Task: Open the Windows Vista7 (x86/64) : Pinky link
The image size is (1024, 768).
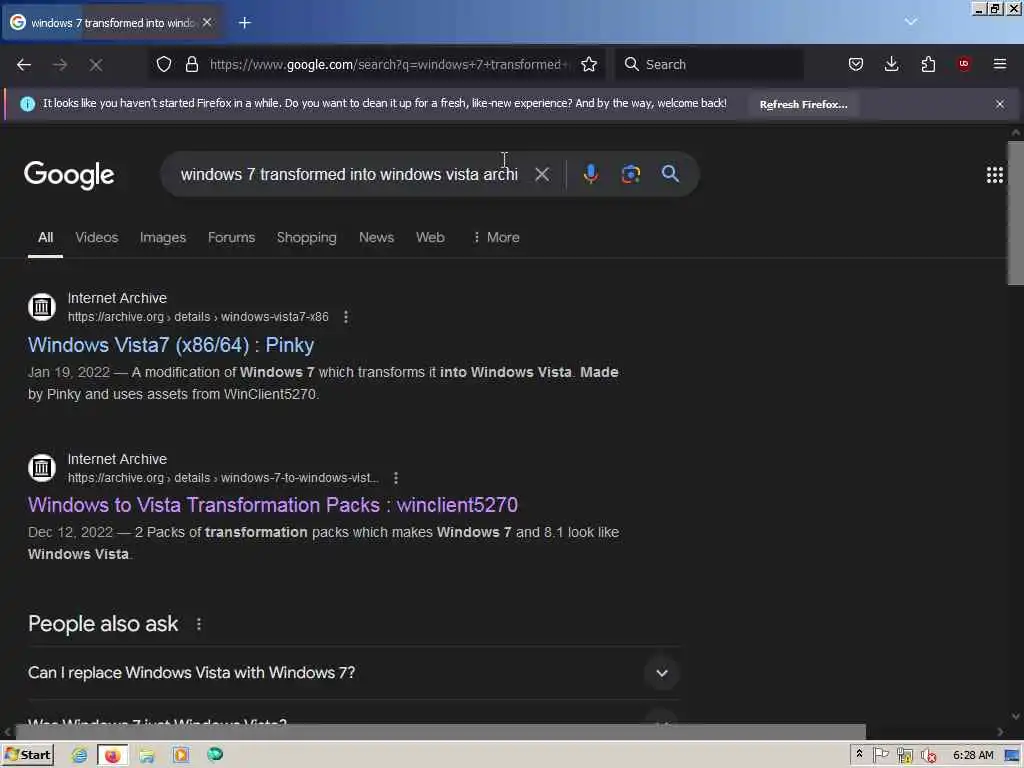Action: [x=171, y=345]
